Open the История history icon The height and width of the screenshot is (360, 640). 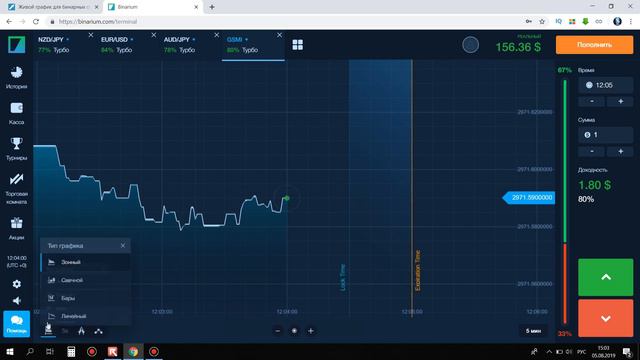click(x=16, y=77)
